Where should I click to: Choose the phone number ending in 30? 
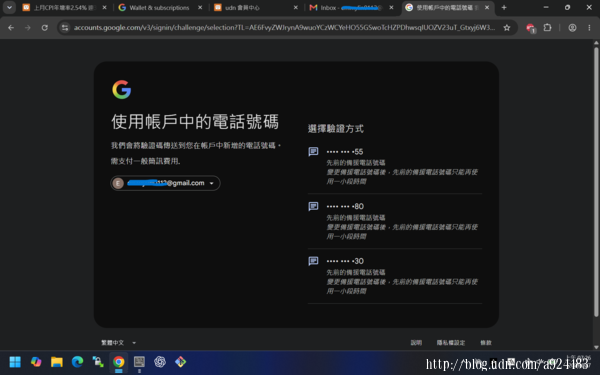pyautogui.click(x=395, y=276)
